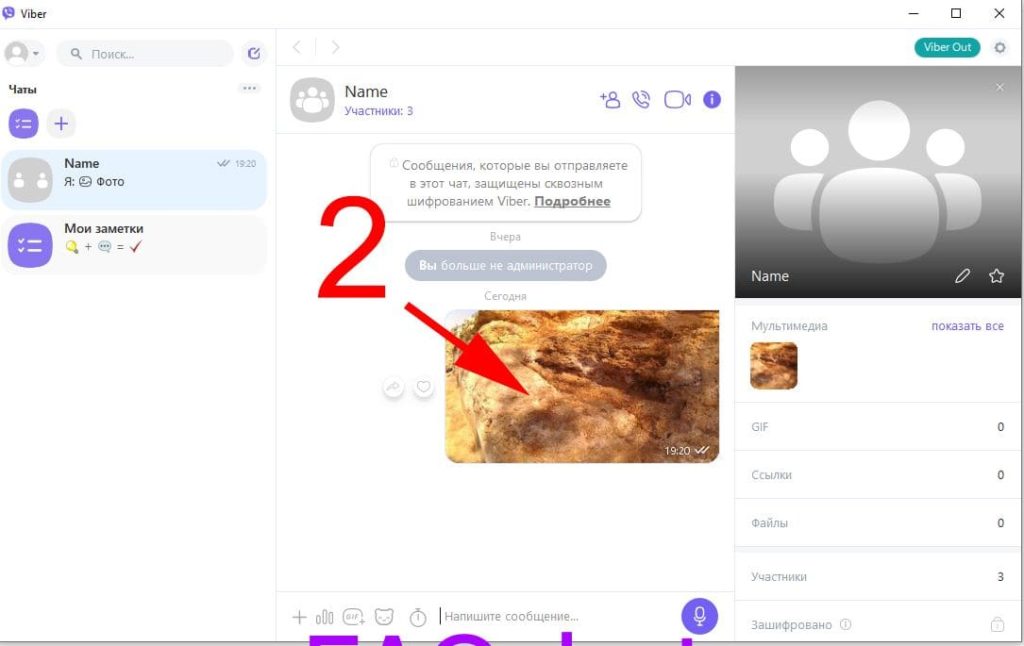
Task: Open the sticker picker
Action: (384, 617)
